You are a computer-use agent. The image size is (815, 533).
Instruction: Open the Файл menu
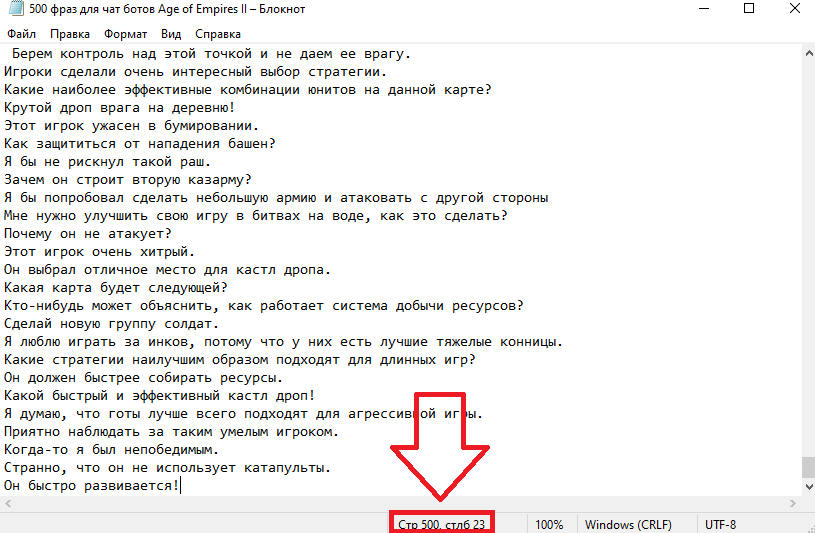(x=21, y=33)
